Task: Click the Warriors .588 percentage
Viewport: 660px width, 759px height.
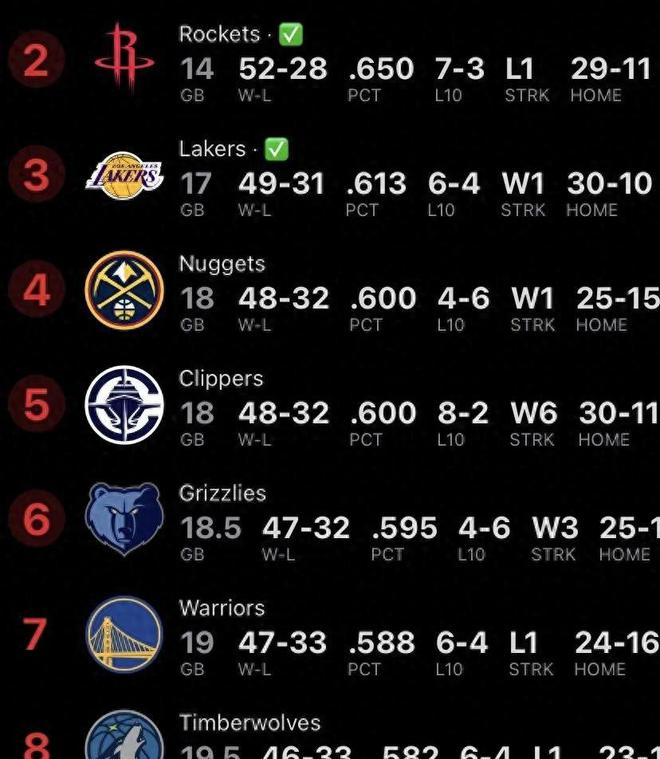Action: [x=382, y=642]
